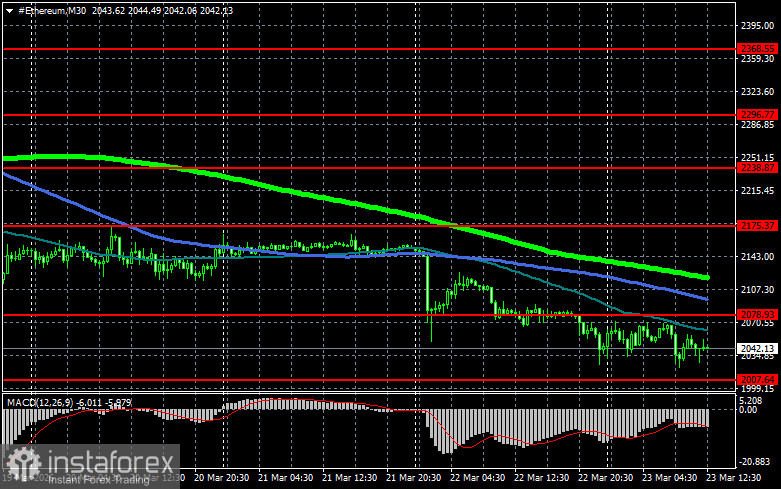Select the 22 Mar 12:30 time axis label
The width and height of the screenshot is (781, 489).
coord(541,478)
